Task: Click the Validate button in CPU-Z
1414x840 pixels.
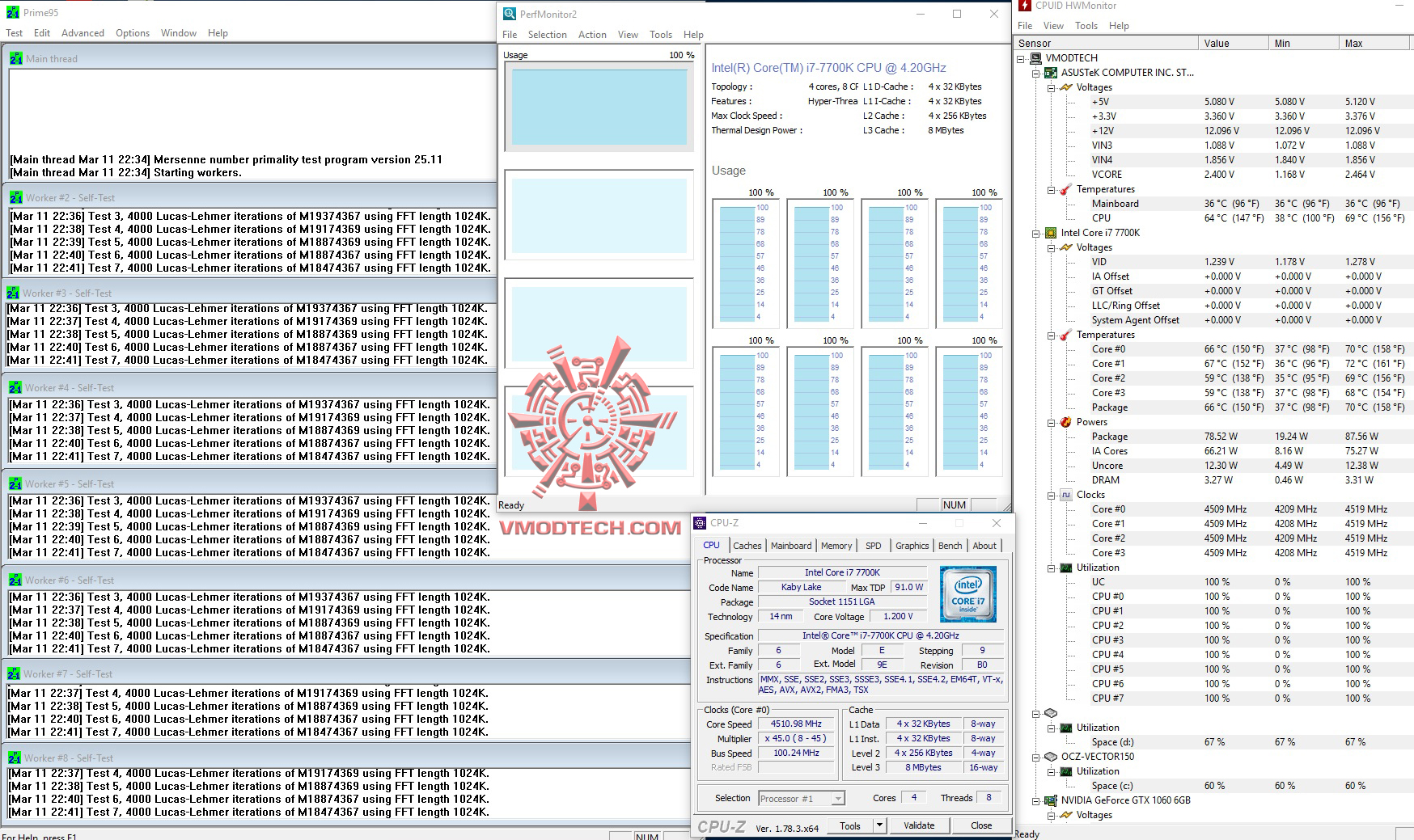Action: pyautogui.click(x=919, y=825)
